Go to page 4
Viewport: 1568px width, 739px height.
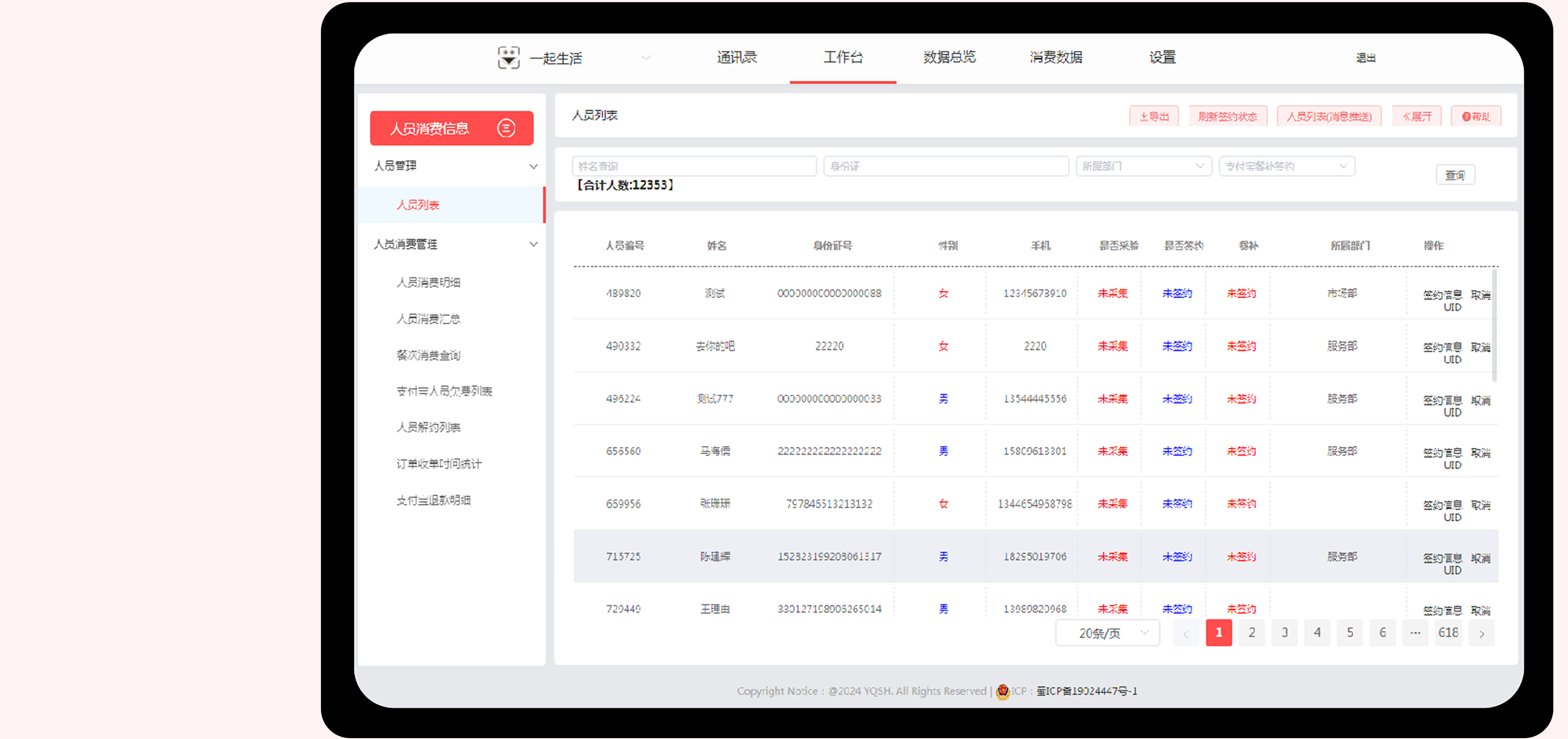point(1317,632)
